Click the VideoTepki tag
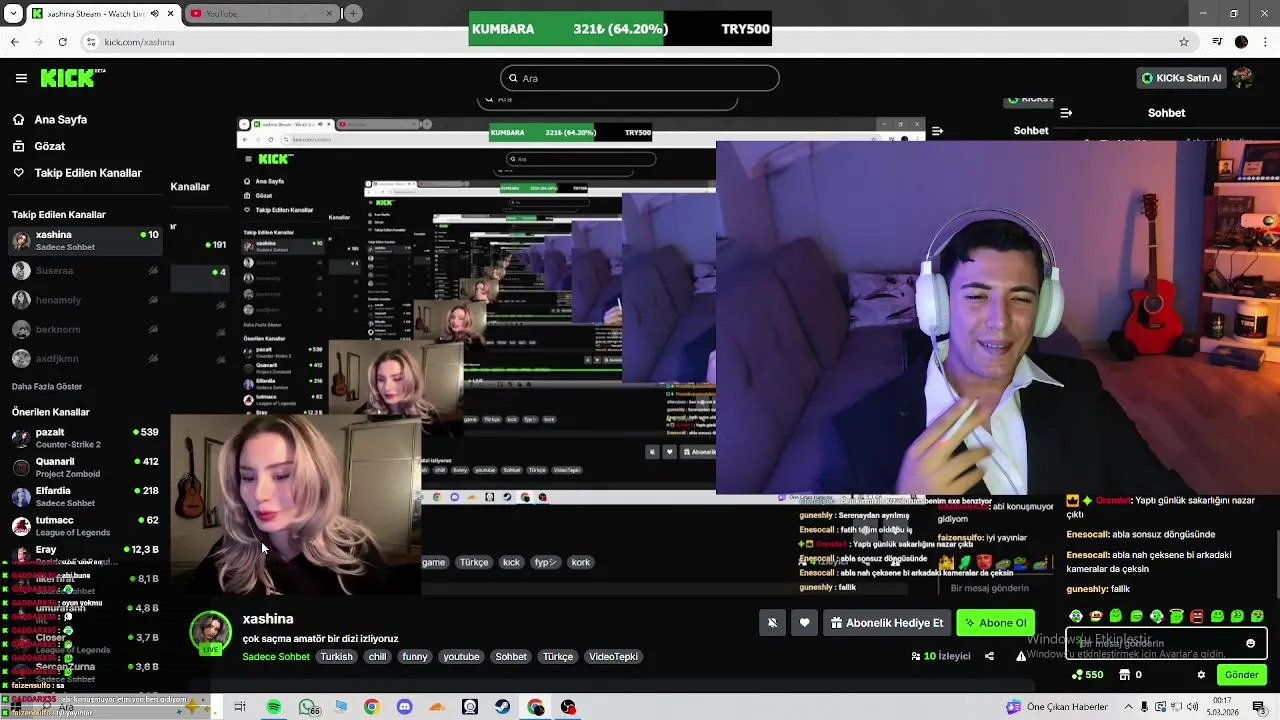 (x=613, y=657)
